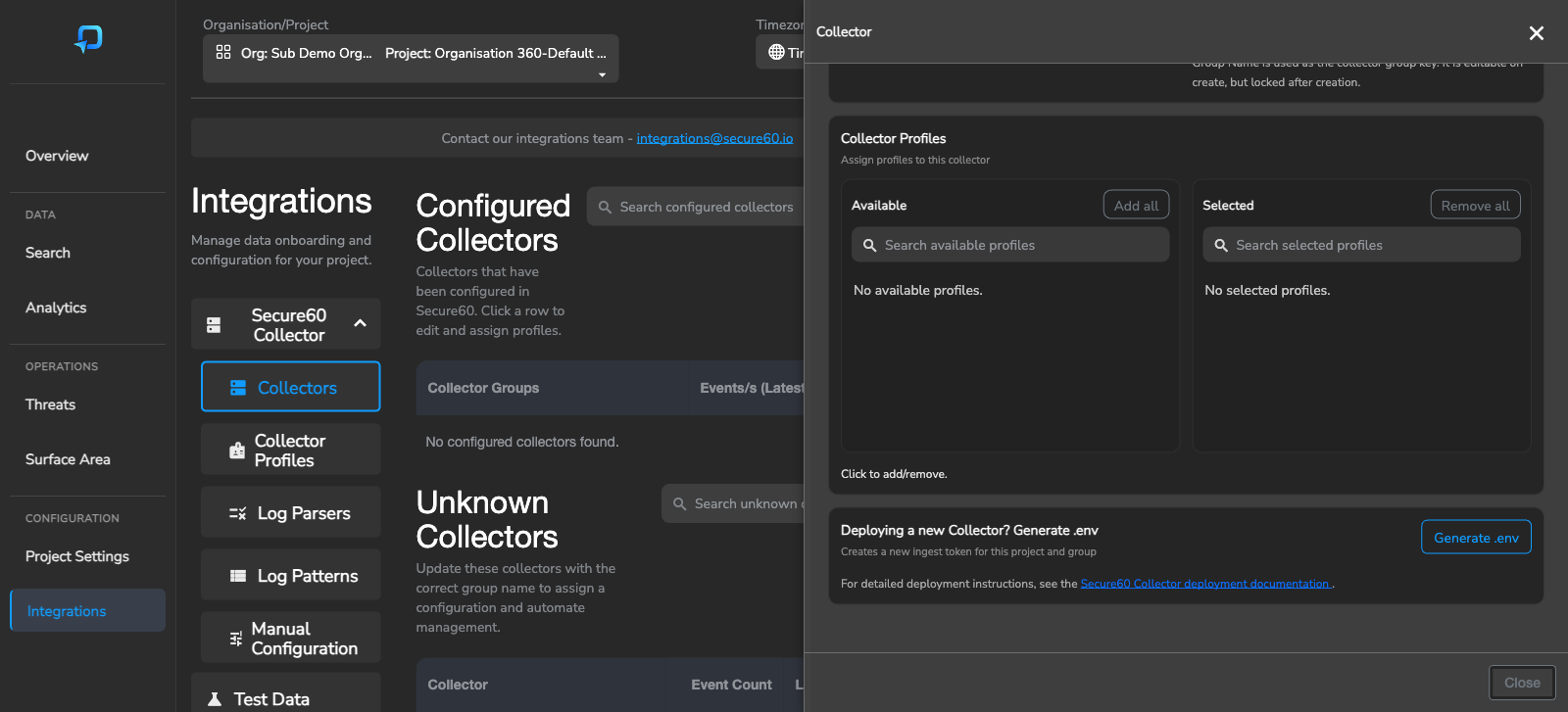Click the Collector column header
This screenshot has height=712, width=1568.
point(458,685)
